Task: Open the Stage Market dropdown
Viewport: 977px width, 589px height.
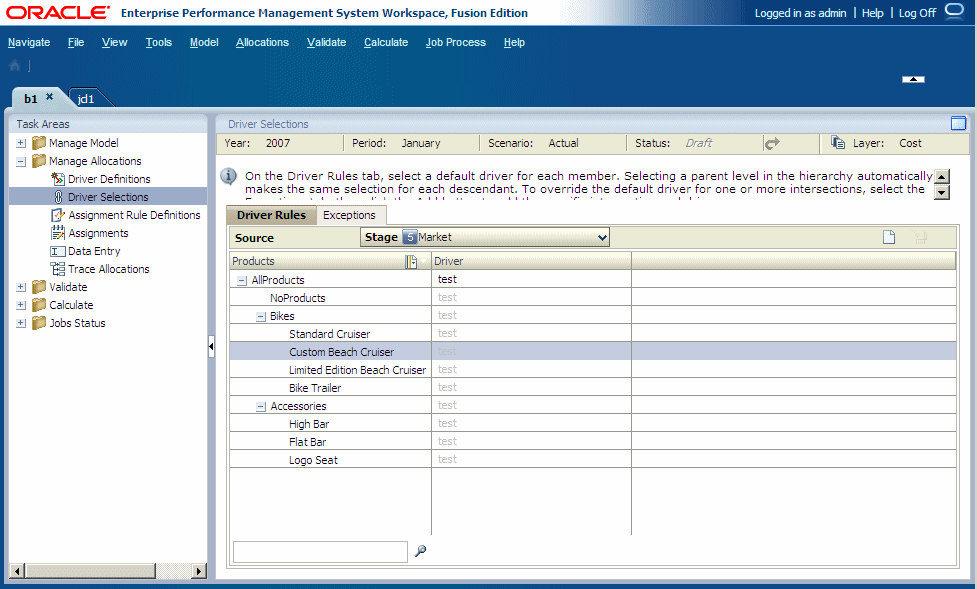Action: (604, 237)
